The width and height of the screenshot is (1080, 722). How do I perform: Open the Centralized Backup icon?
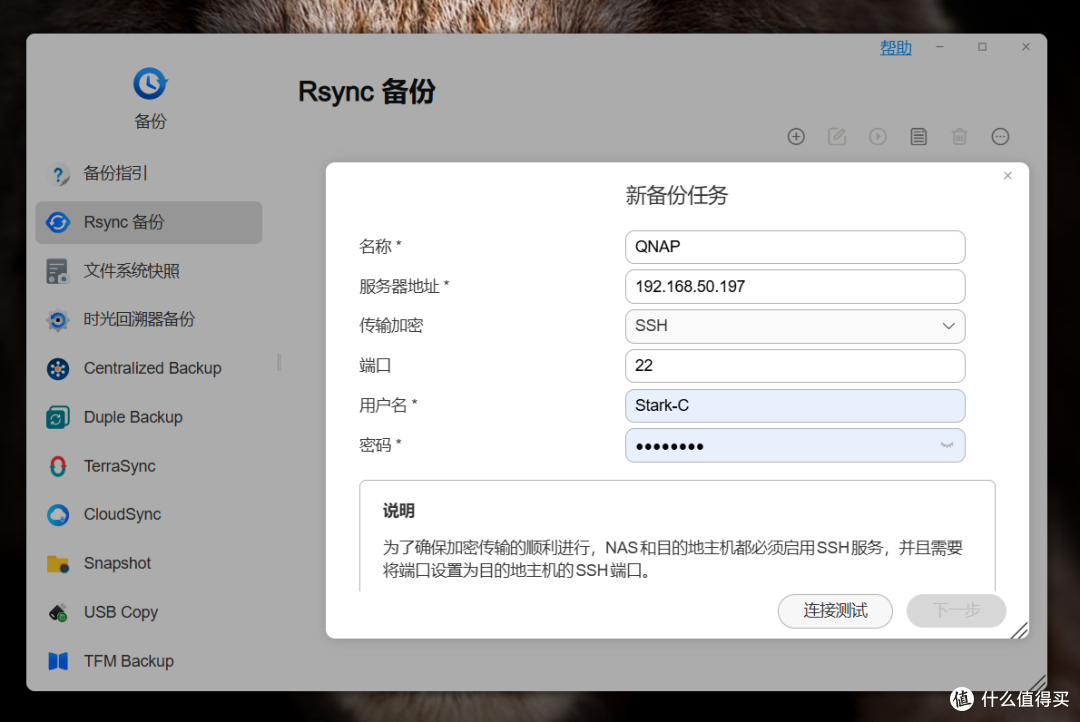coord(58,369)
